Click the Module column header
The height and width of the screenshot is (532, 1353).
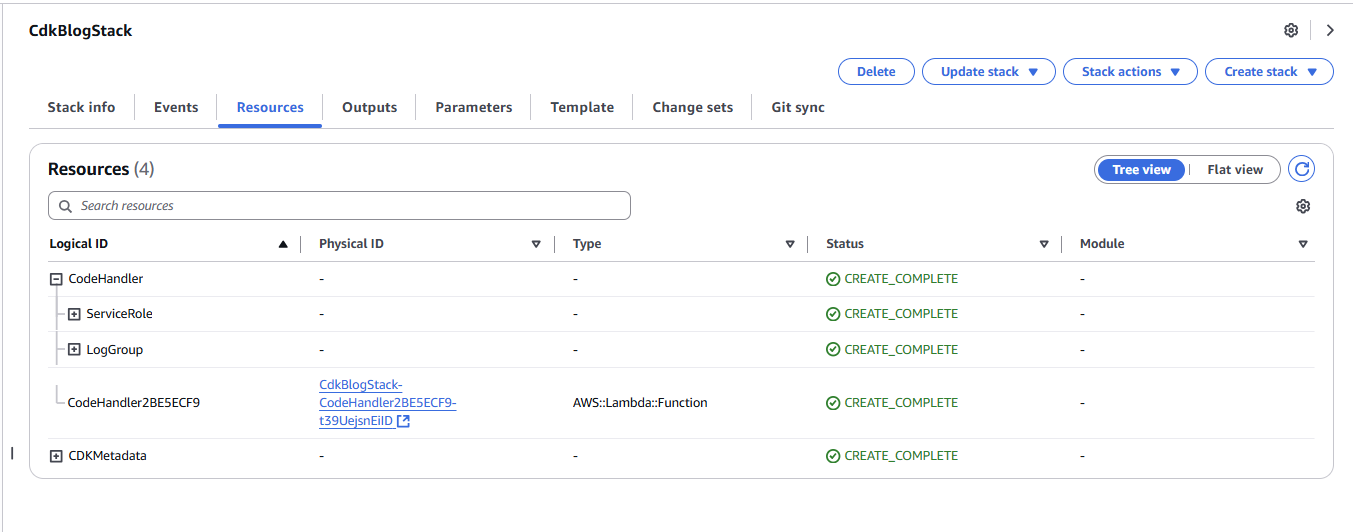coord(1102,244)
